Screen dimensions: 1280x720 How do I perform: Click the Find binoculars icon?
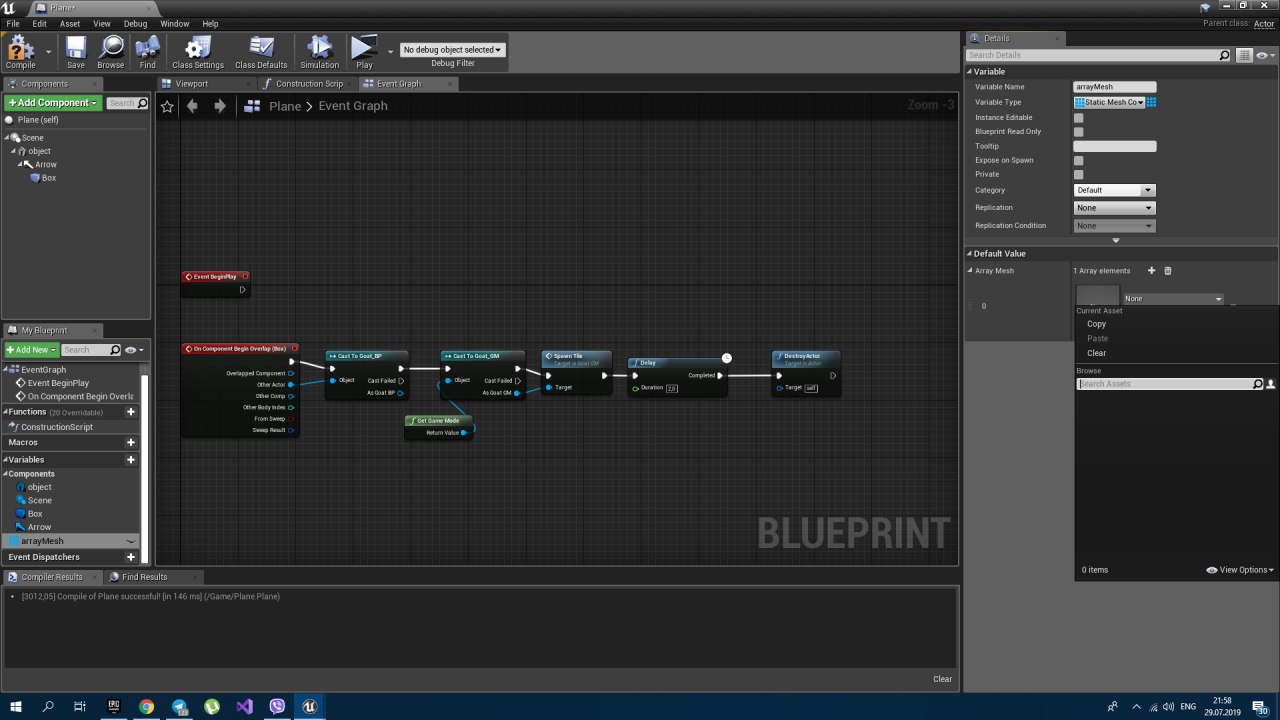pyautogui.click(x=147, y=51)
